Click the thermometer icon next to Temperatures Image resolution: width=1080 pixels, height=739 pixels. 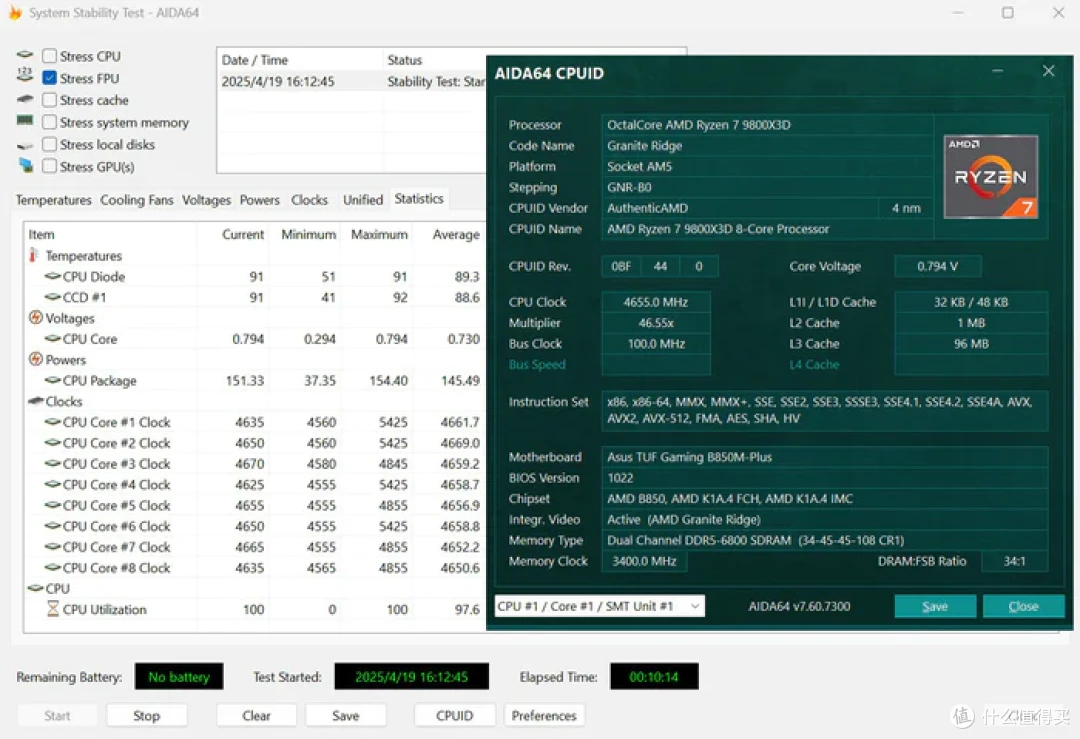point(33,255)
